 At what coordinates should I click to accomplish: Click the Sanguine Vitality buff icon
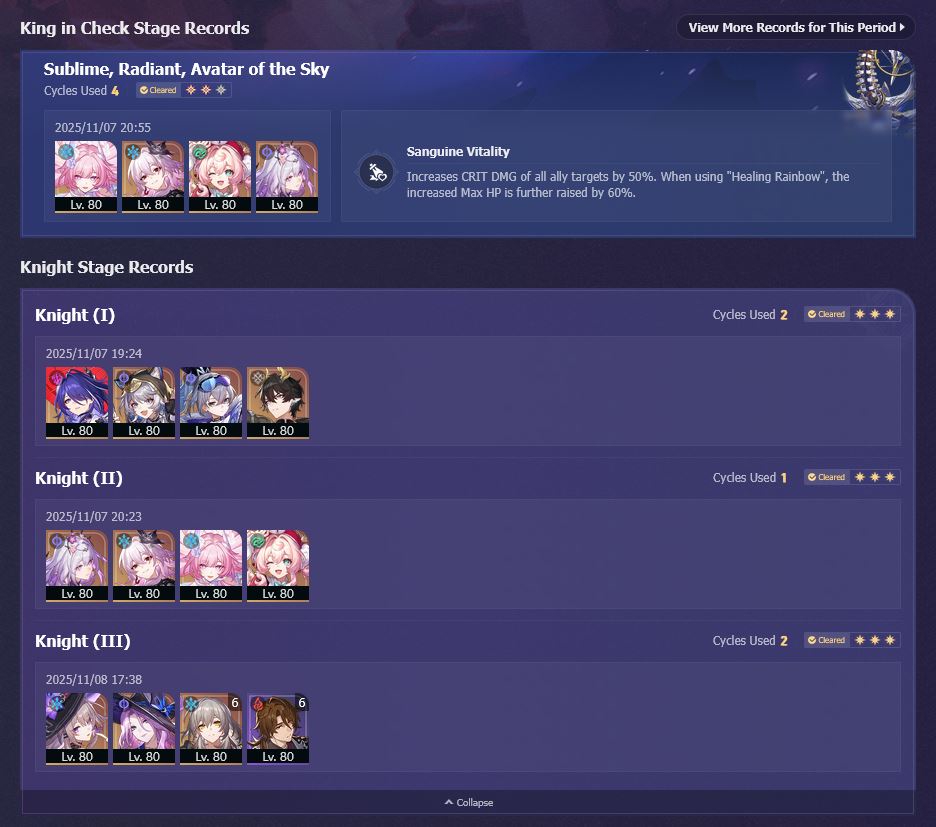[377, 173]
